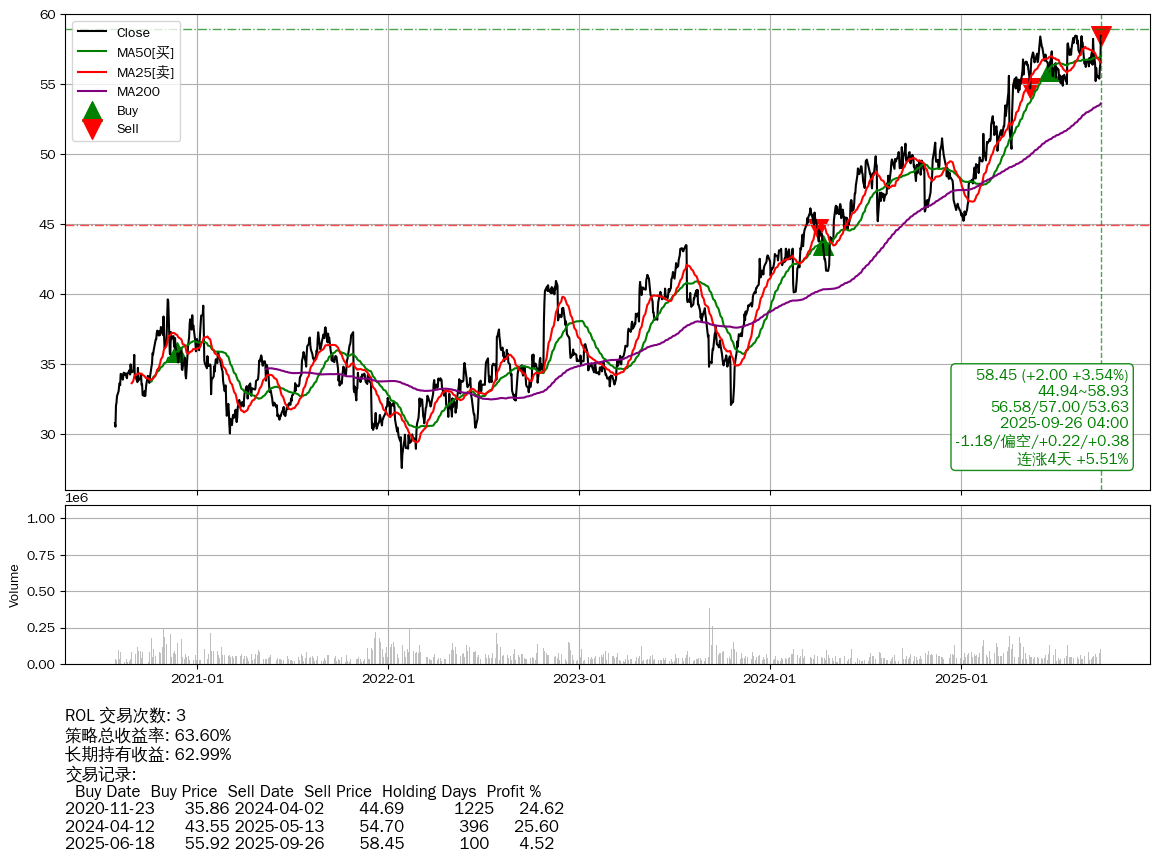The image size is (1160, 862).
Task: Click the Volume axis label
Action: click(14, 585)
